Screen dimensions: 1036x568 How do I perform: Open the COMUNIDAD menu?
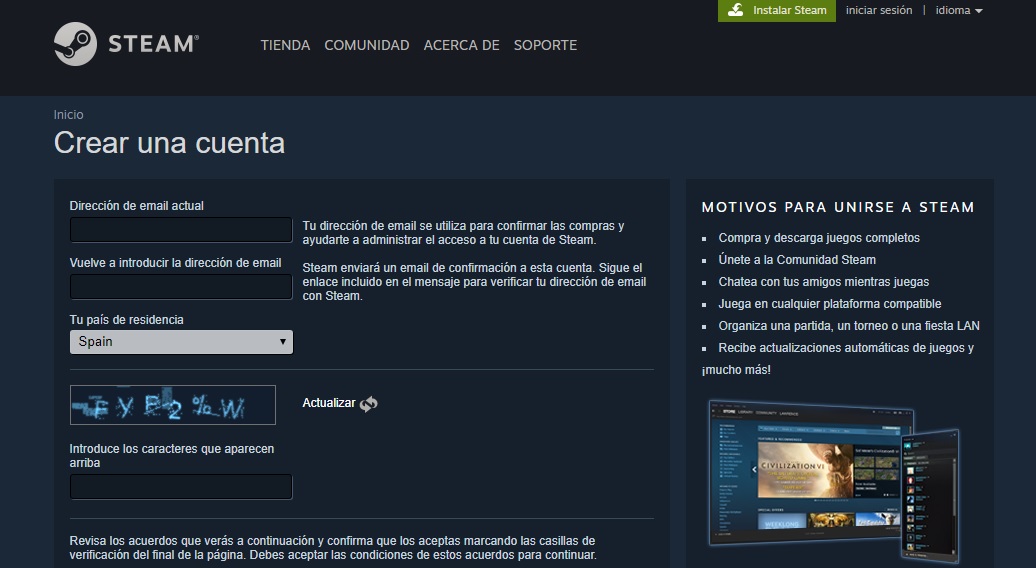pos(367,45)
